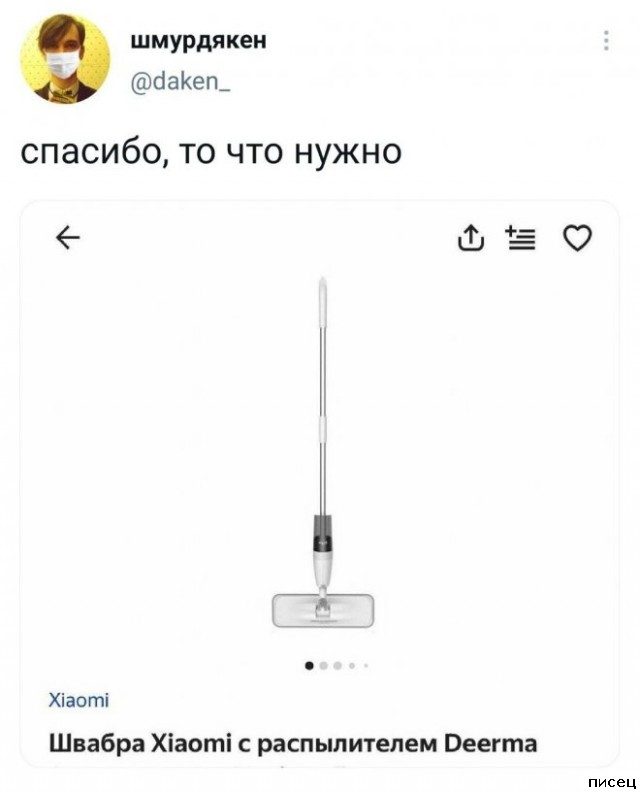Select the first active gallery dot

[x=310, y=665]
